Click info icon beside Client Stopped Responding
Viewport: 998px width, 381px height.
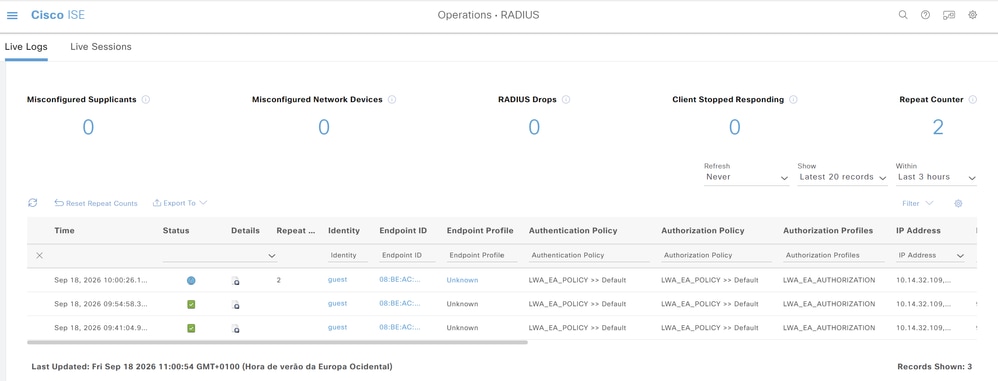[x=793, y=100]
